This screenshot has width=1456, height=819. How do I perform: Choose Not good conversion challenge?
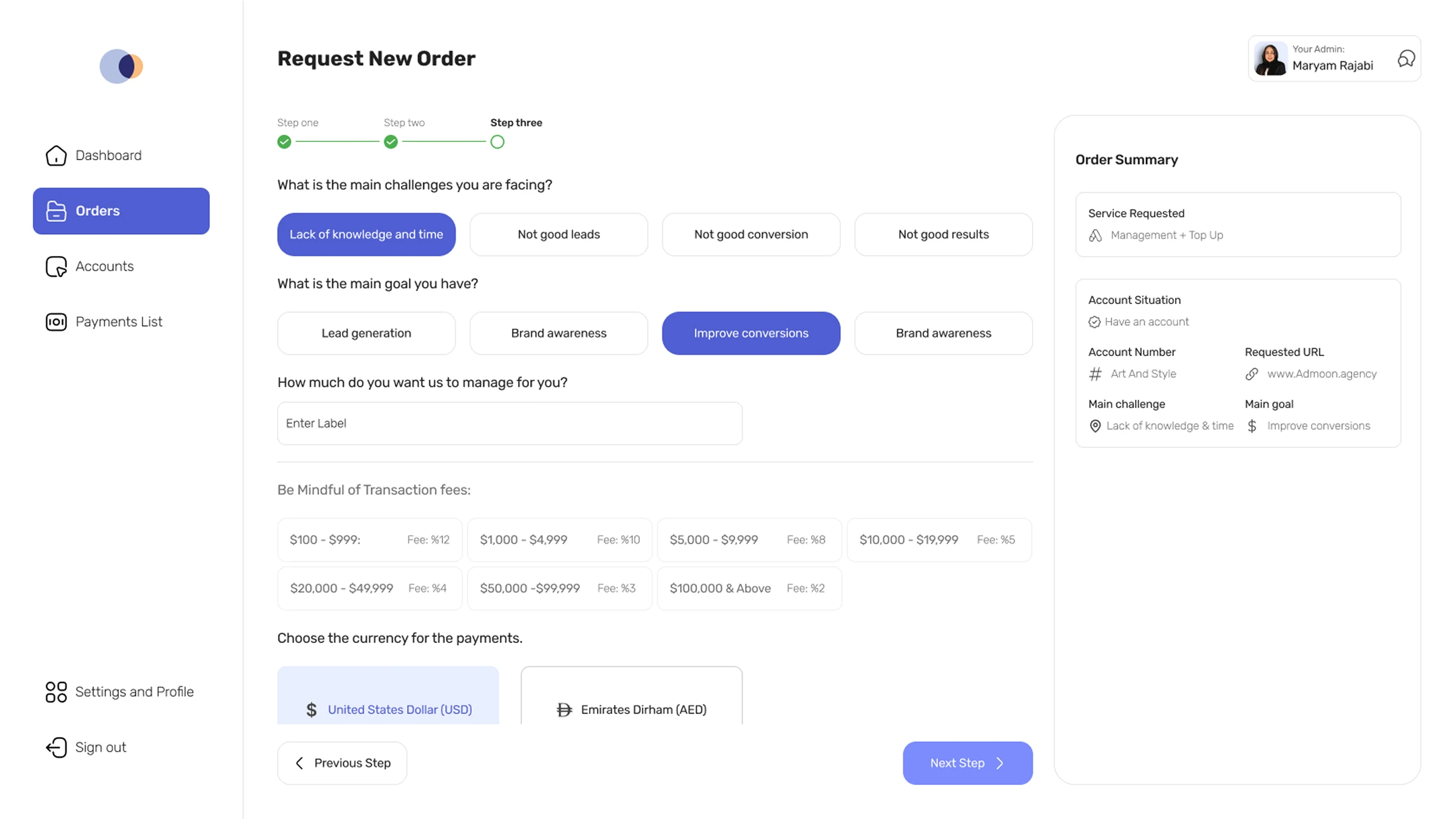[x=751, y=234]
